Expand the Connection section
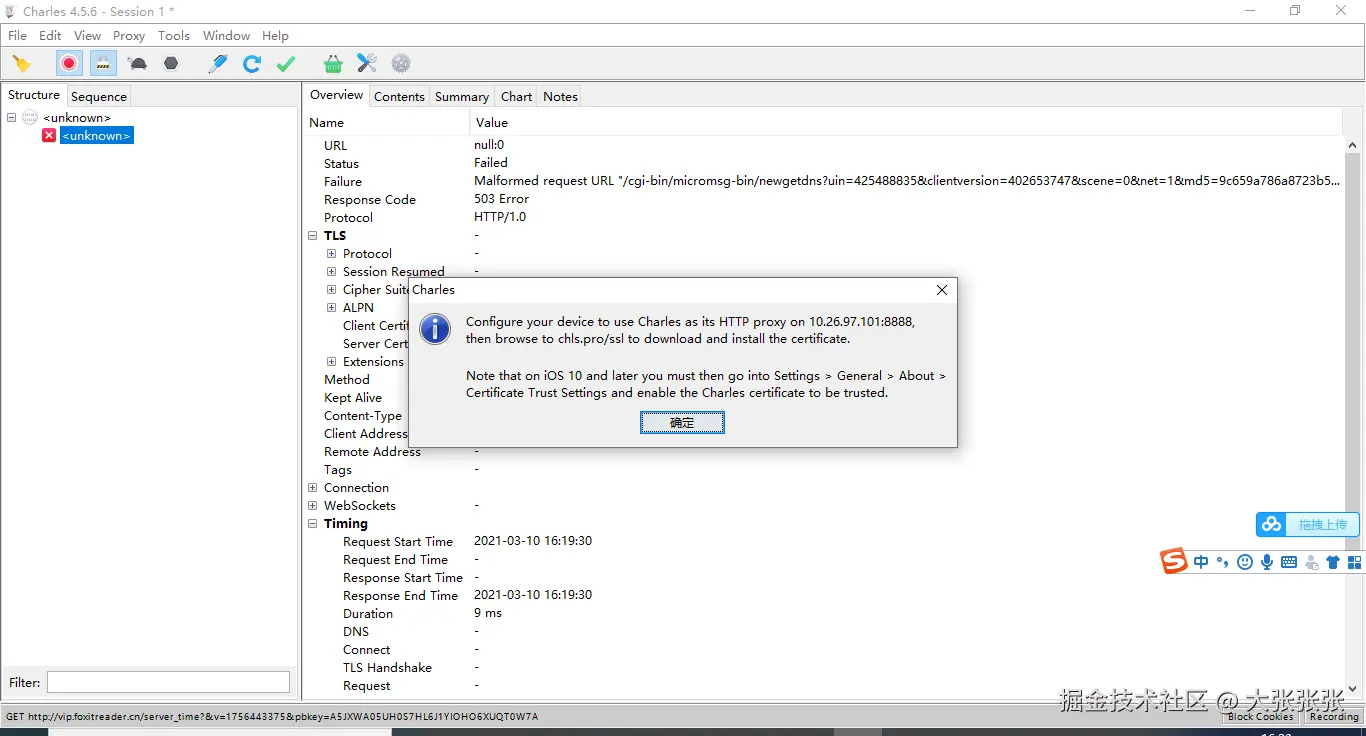The image size is (1366, 736). pos(313,488)
